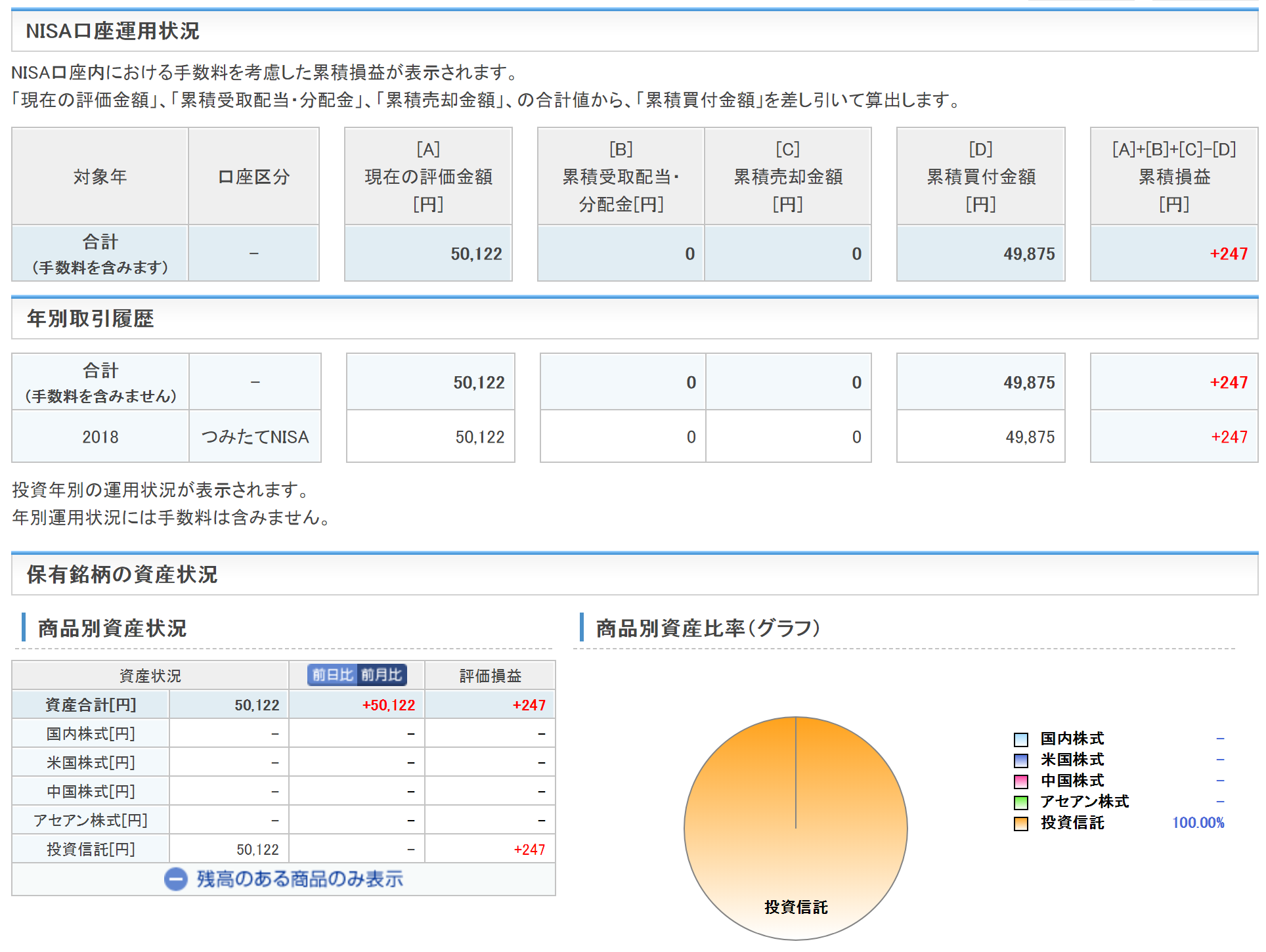Click the 中国株式 legend label
This screenshot has height=952, width=1266.
click(x=1072, y=781)
